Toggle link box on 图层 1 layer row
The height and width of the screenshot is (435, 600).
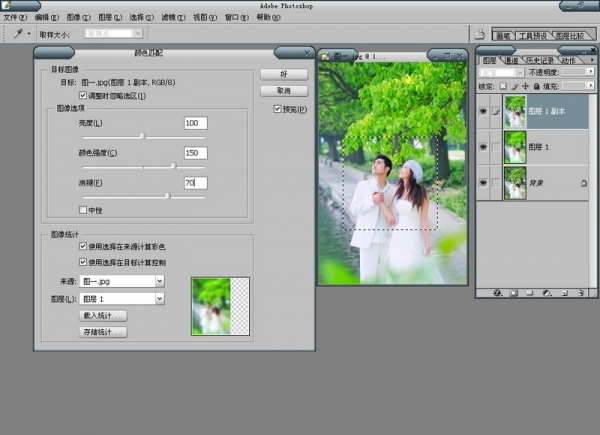coord(496,147)
